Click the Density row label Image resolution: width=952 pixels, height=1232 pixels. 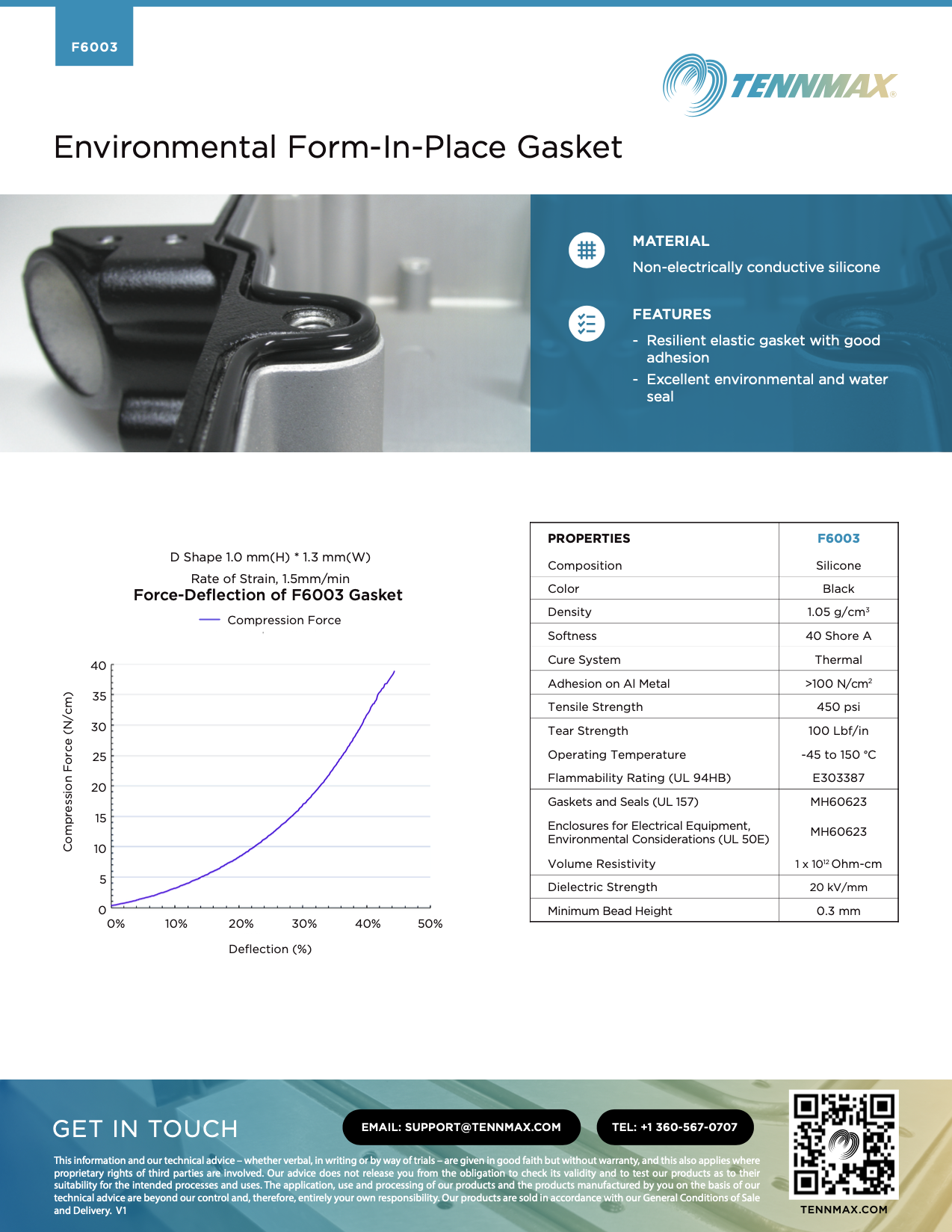[x=569, y=612]
